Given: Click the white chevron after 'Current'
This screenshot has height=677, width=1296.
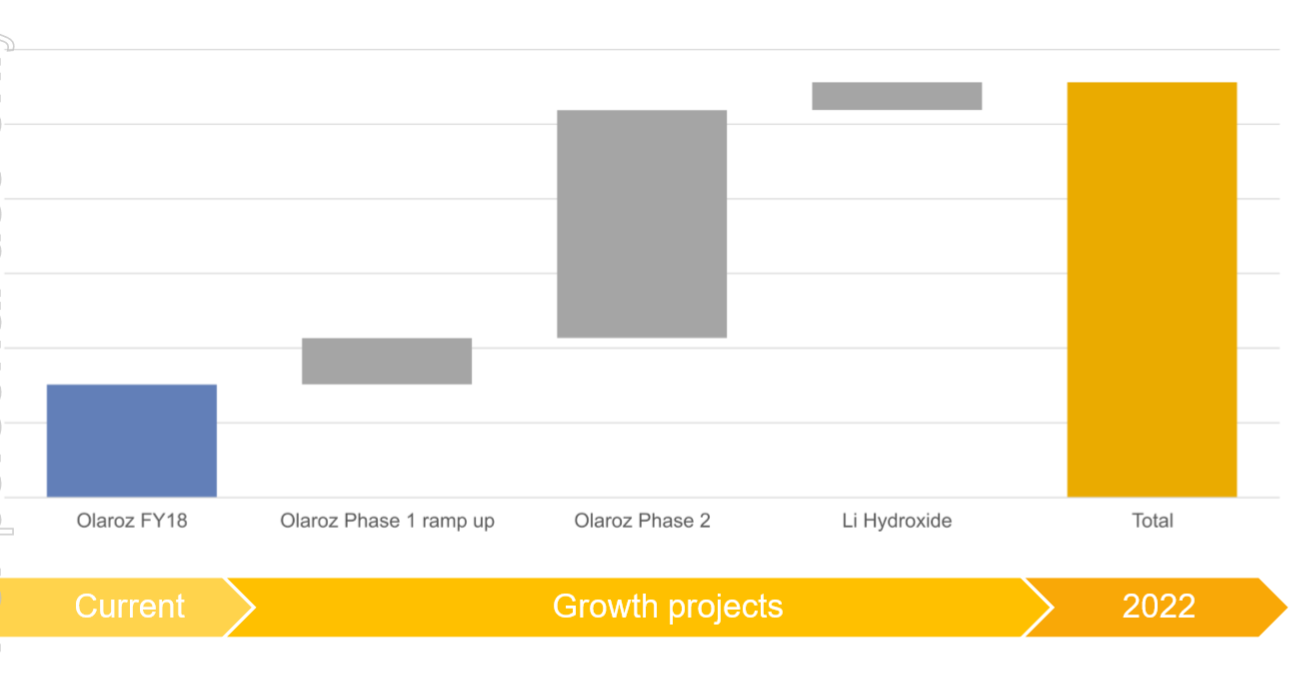Looking at the screenshot, I should (x=242, y=607).
